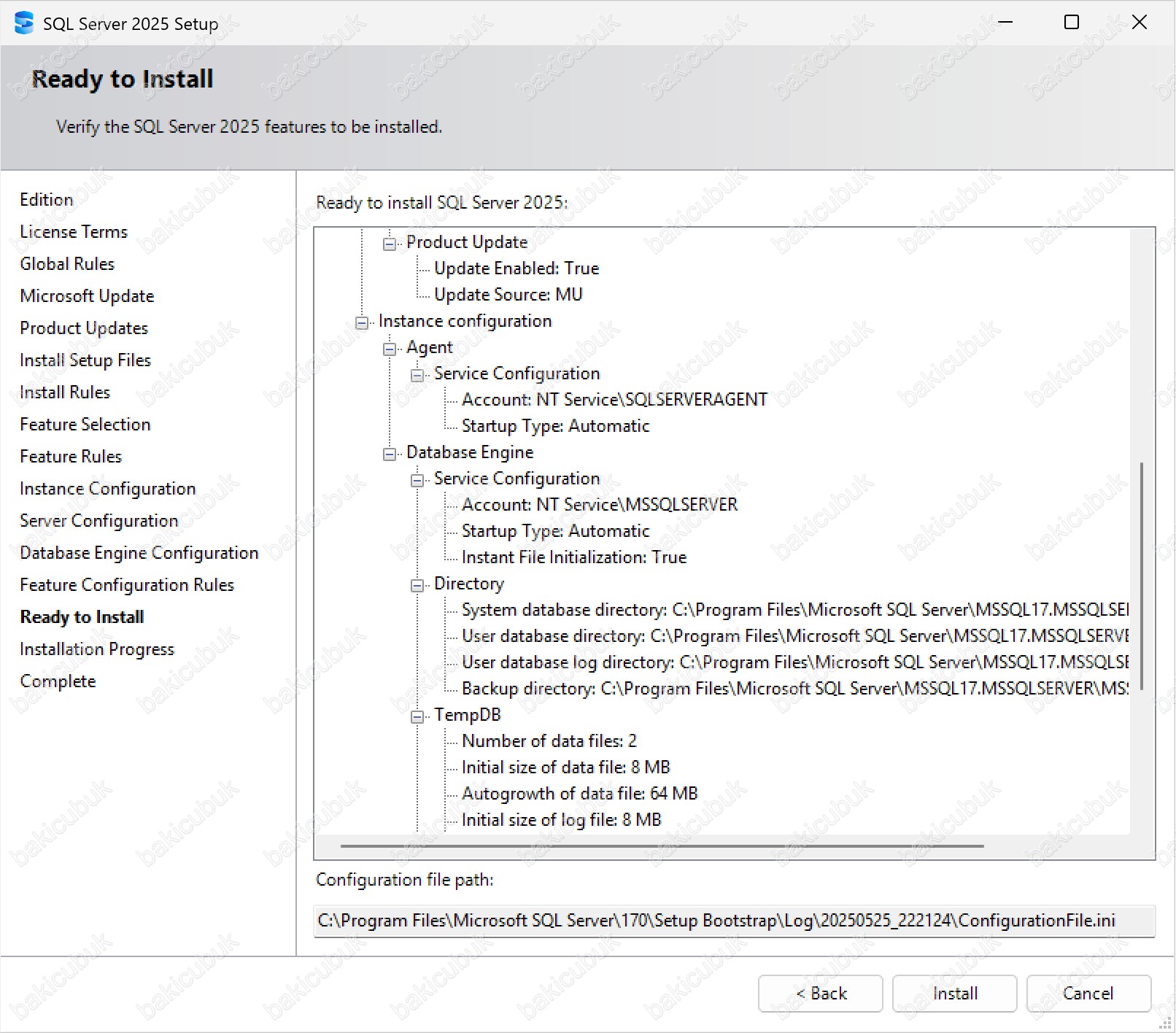Select the Microsoft Update step

(87, 296)
